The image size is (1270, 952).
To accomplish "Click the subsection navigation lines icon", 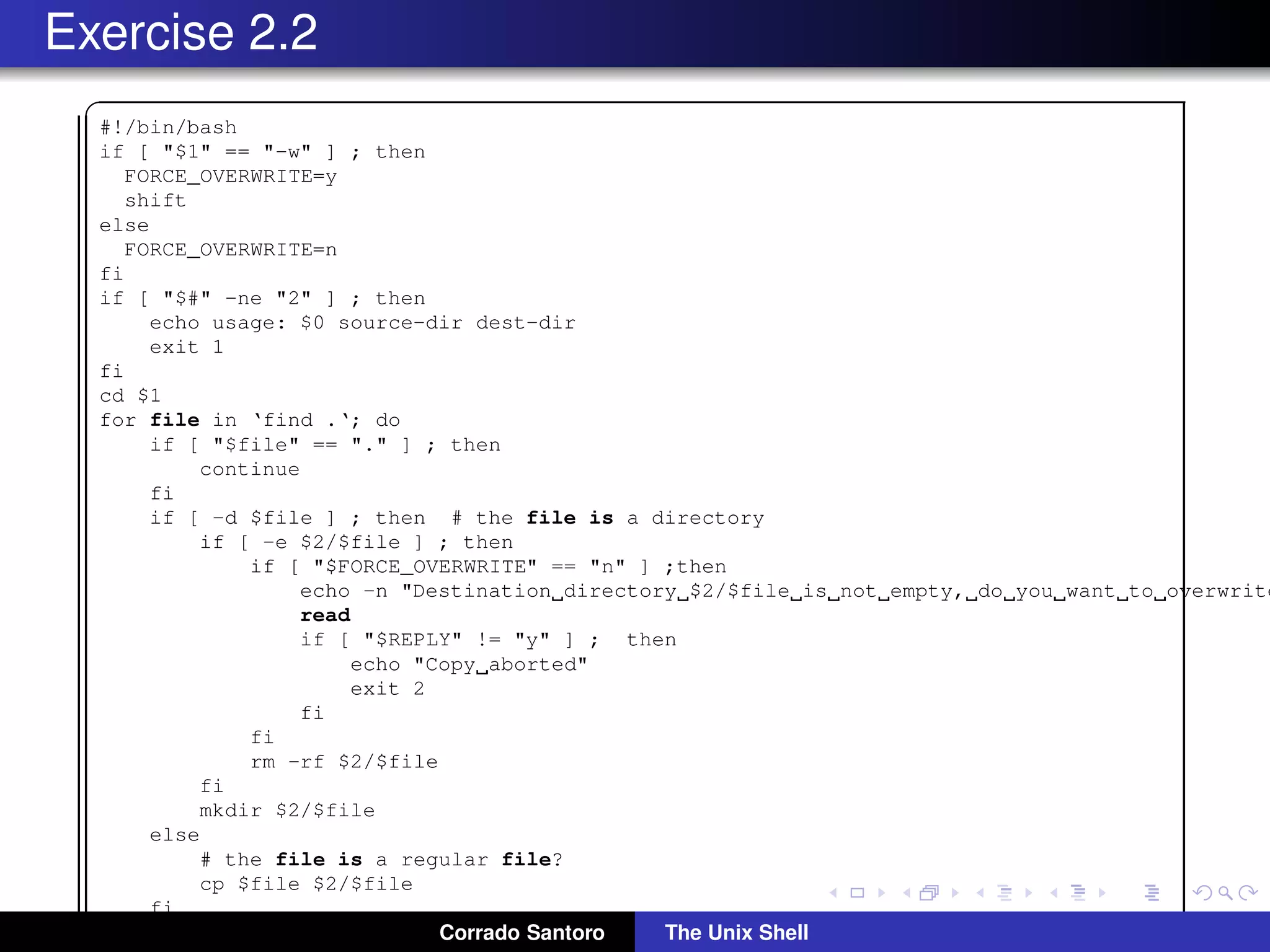I will pos(1005,893).
